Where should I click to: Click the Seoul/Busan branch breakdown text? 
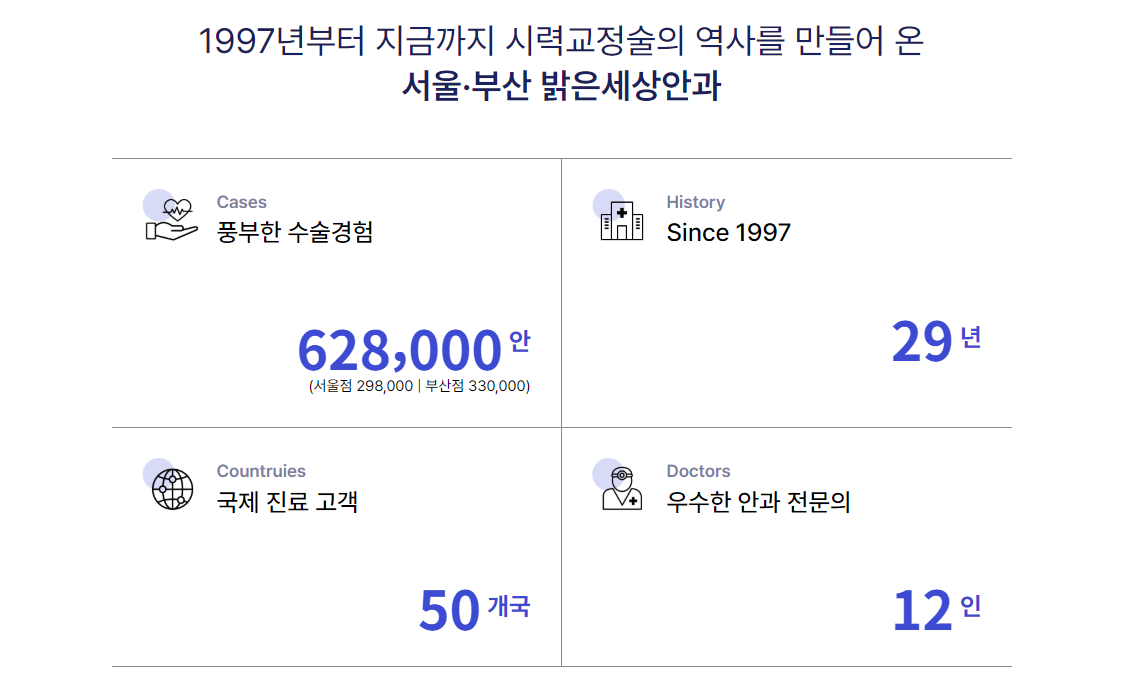click(x=419, y=386)
